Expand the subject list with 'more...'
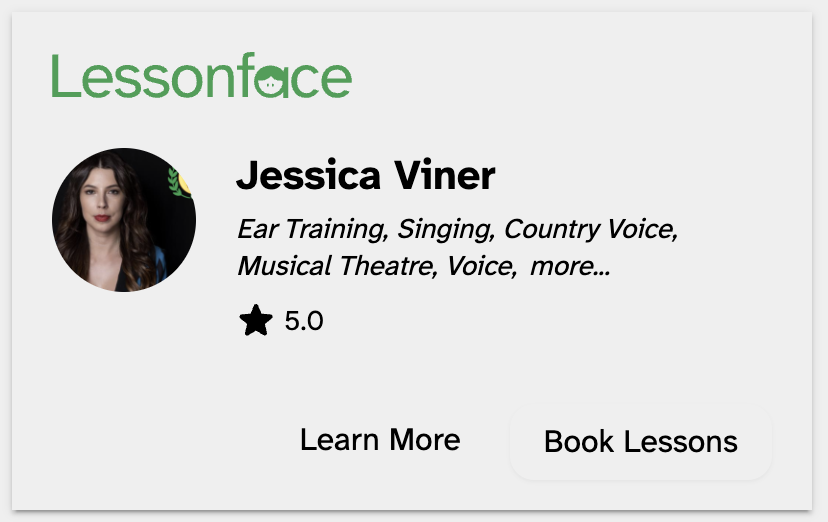This screenshot has width=828, height=522. [x=570, y=266]
